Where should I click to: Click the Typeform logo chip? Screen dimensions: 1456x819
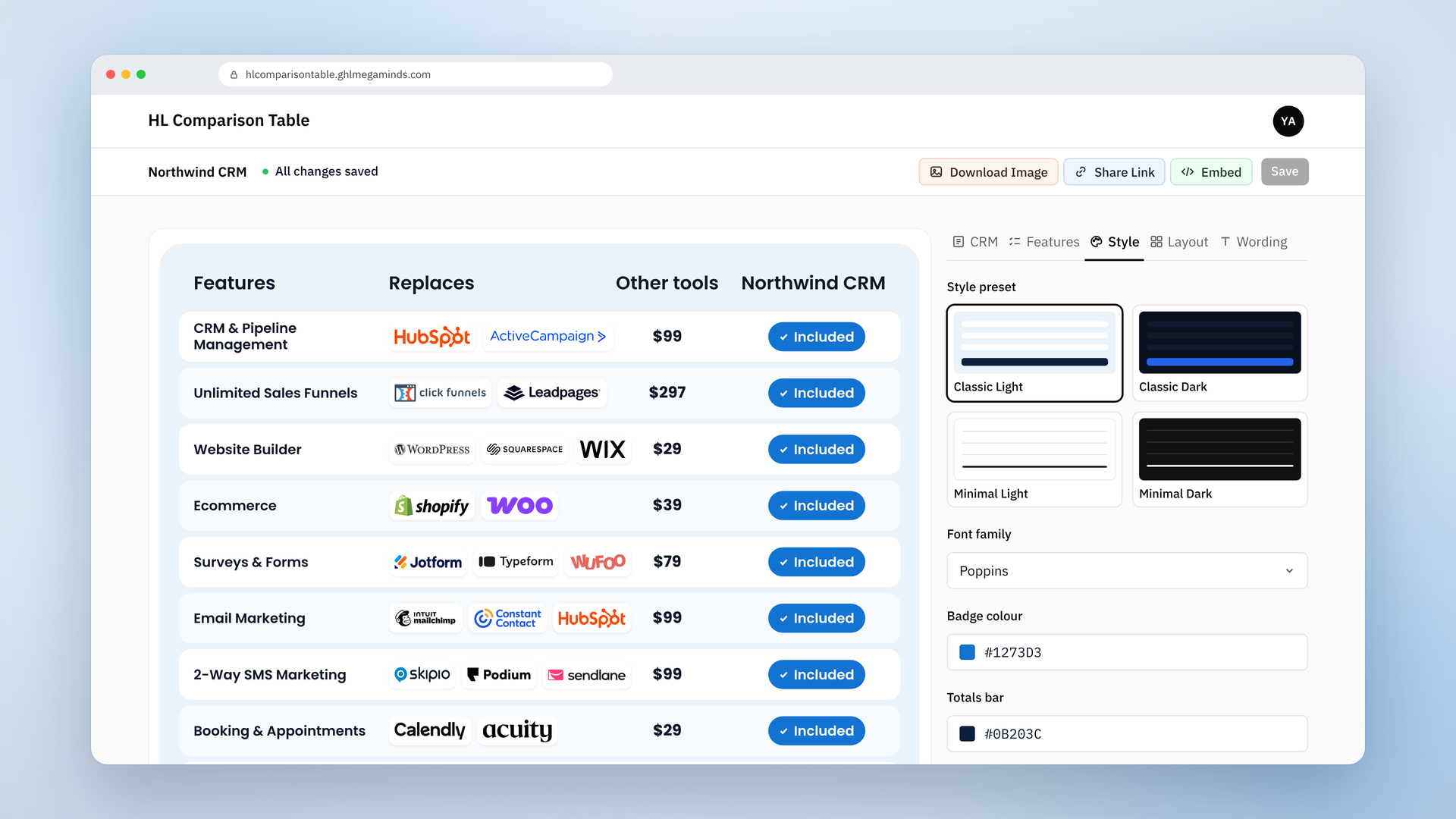click(516, 562)
